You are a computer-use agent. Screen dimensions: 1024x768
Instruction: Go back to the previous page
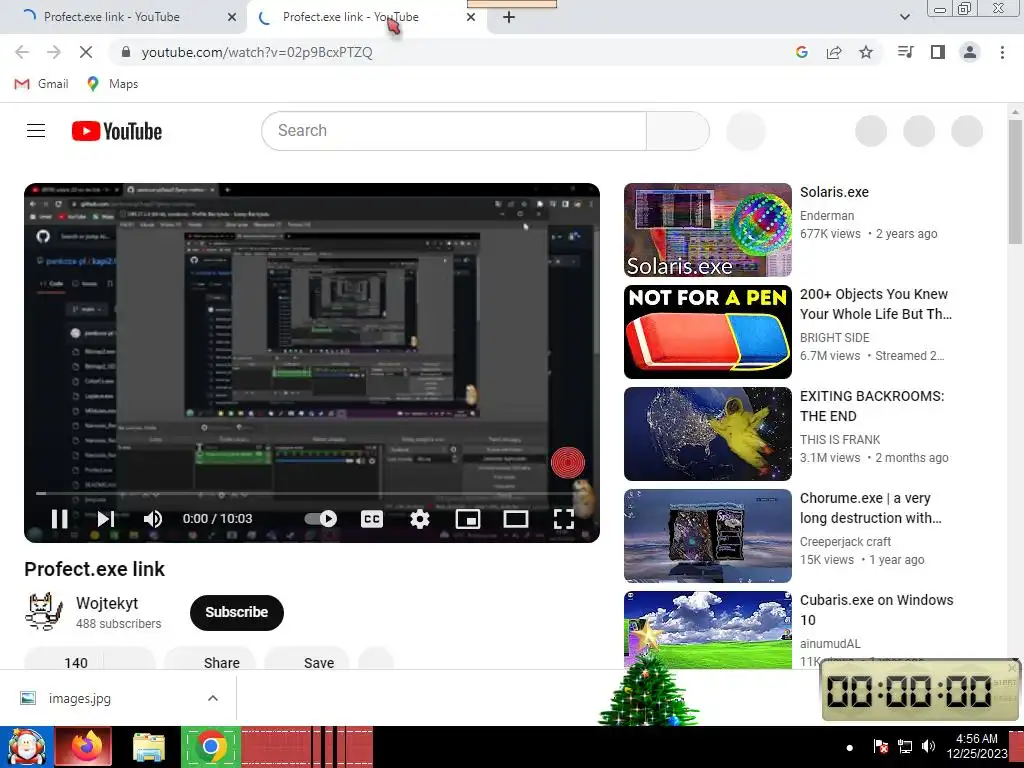(22, 52)
